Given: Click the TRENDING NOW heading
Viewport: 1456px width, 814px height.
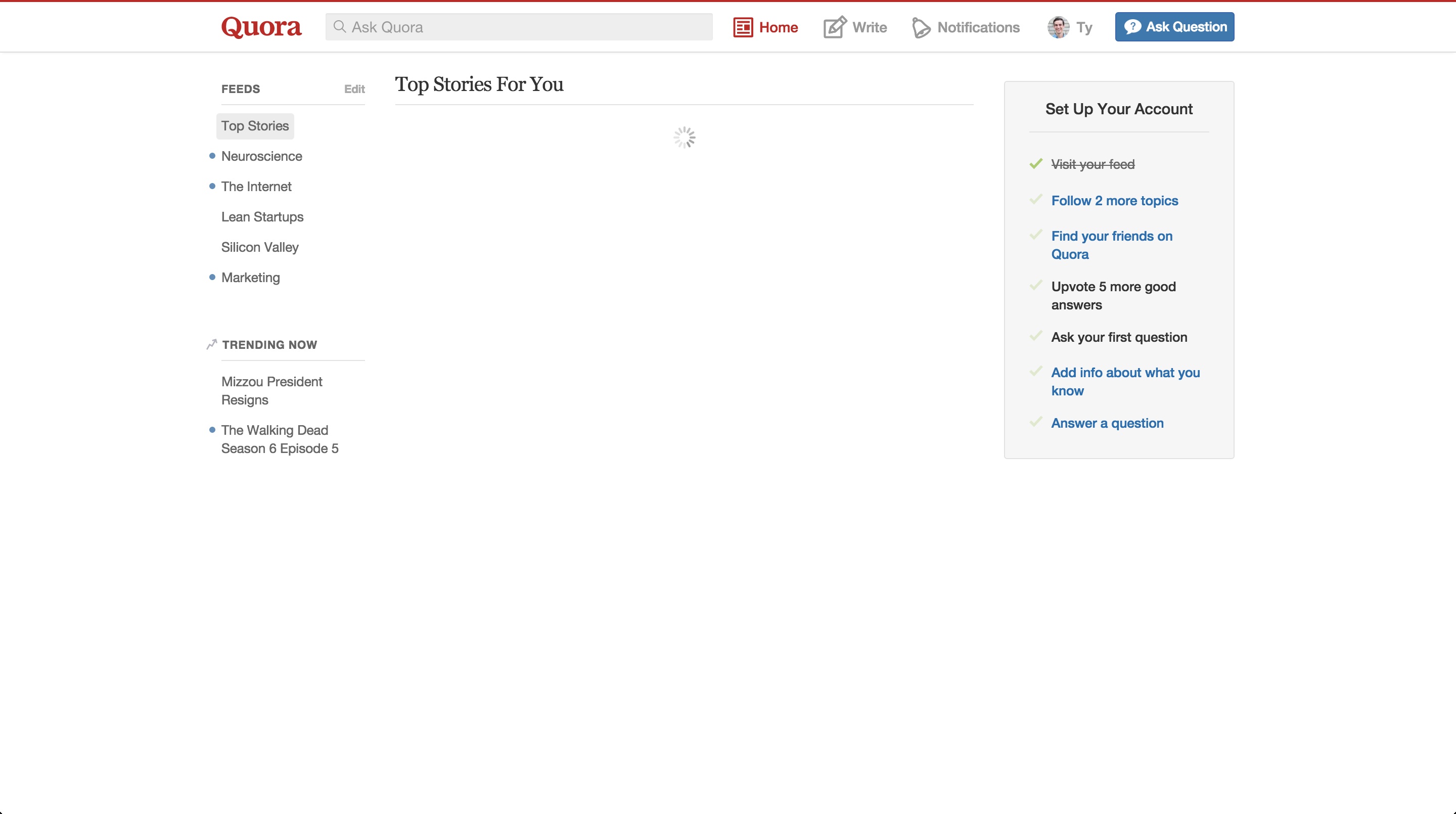Looking at the screenshot, I should (x=269, y=345).
